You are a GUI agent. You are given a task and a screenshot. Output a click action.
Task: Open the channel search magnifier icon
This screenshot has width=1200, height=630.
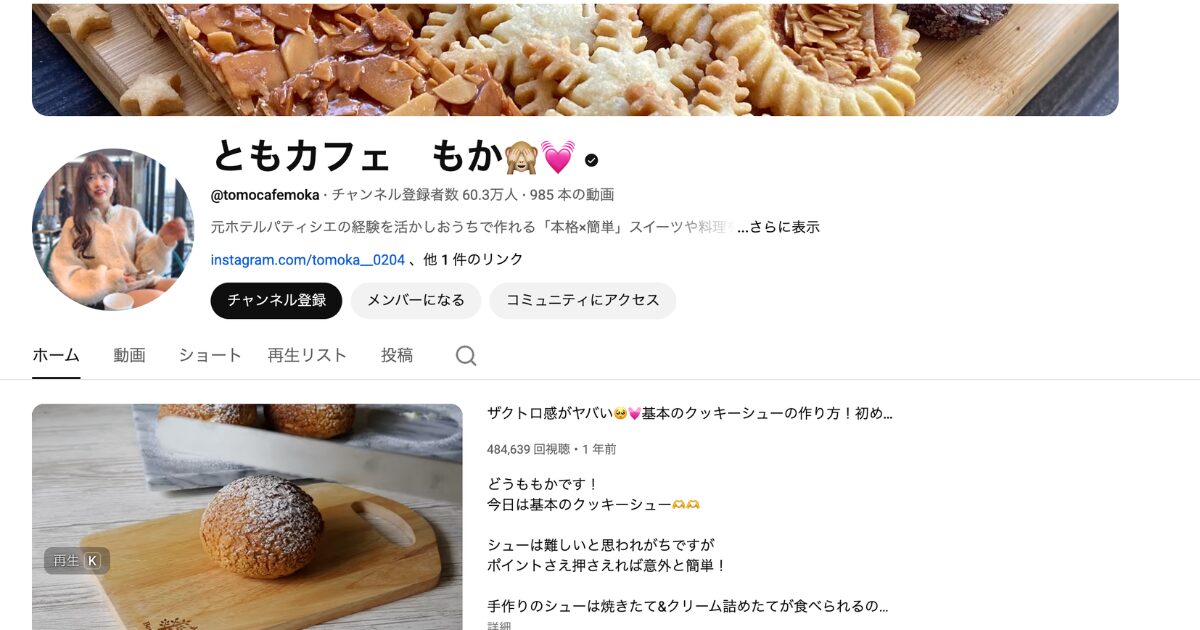(x=466, y=356)
